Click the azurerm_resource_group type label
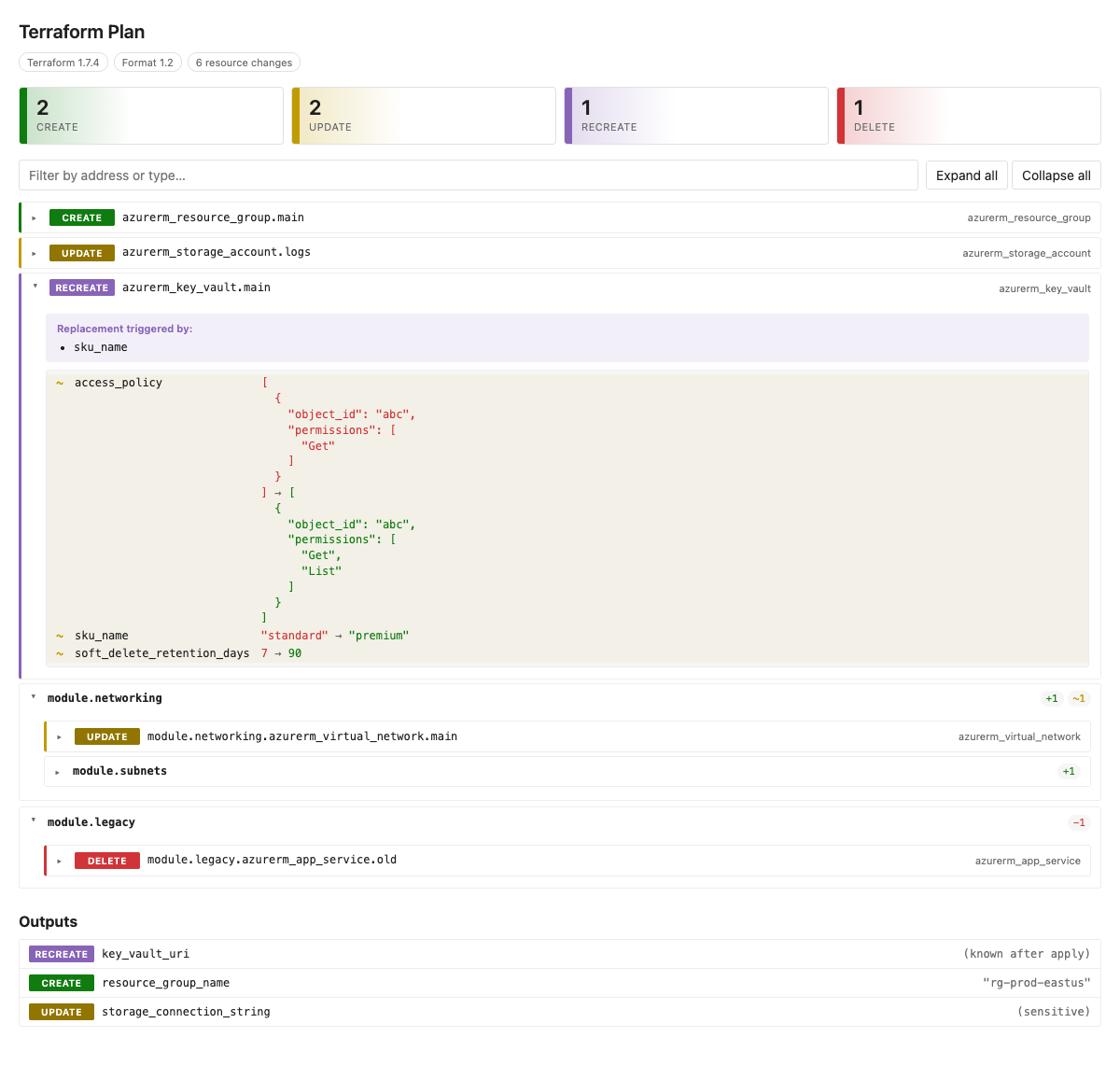 (x=1029, y=218)
